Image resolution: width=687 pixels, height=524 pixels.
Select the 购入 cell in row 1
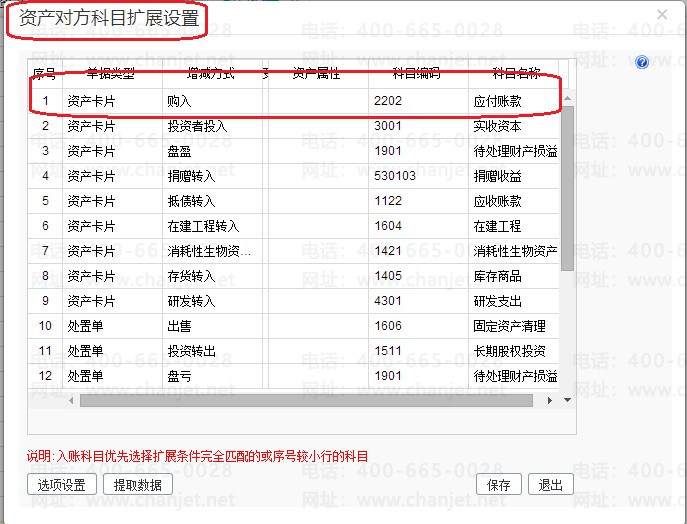(x=212, y=101)
